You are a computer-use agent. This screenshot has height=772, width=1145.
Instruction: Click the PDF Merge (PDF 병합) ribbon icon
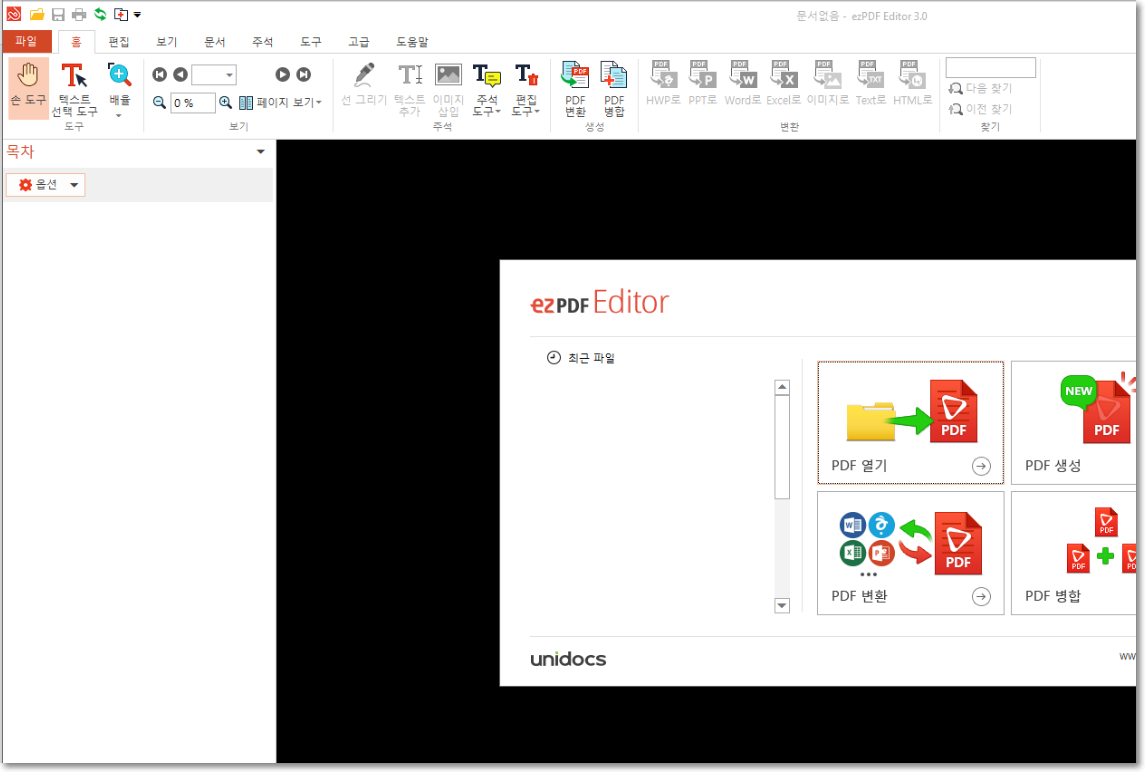614,89
